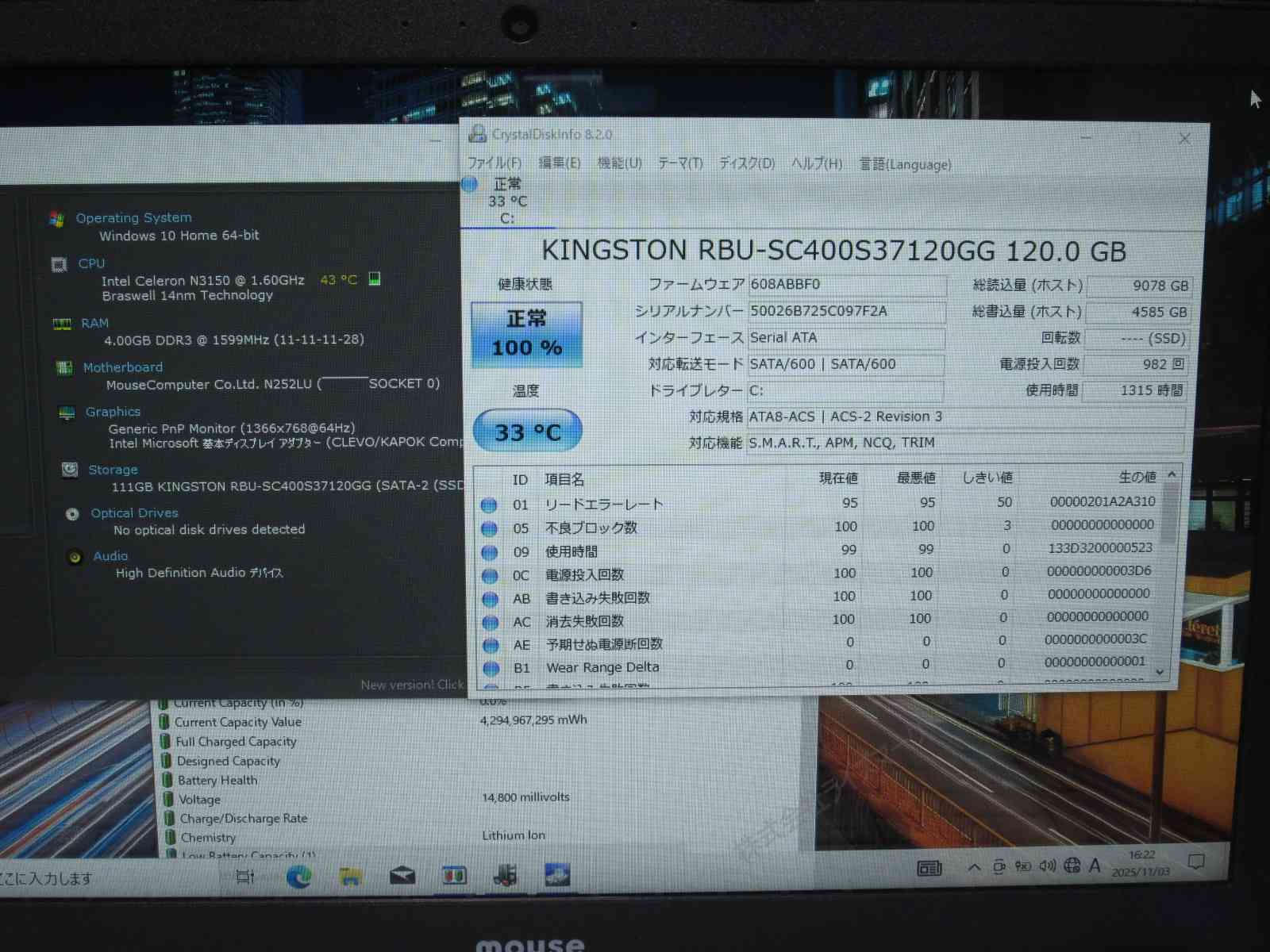Click the firmware field showing 608ABBF0
Viewport: 1270px width, 952px height.
pos(846,285)
